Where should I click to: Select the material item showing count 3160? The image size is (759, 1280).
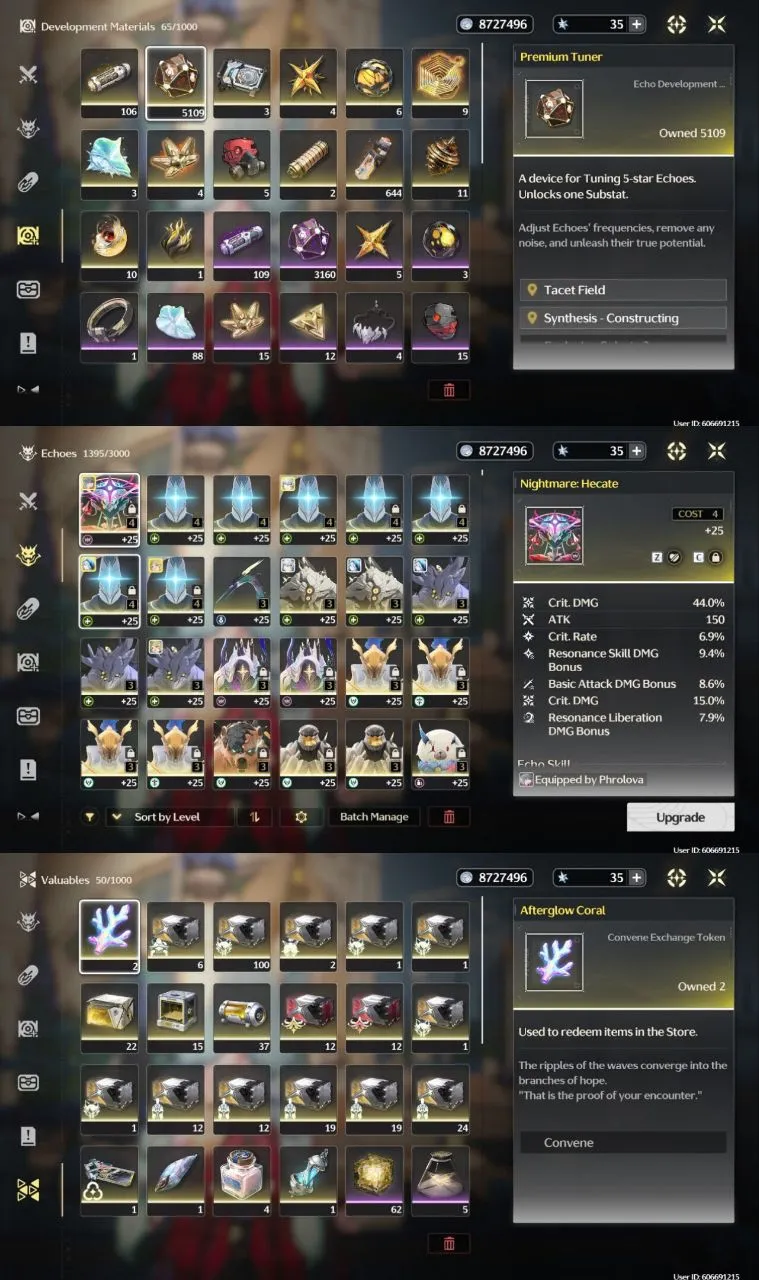(x=308, y=246)
